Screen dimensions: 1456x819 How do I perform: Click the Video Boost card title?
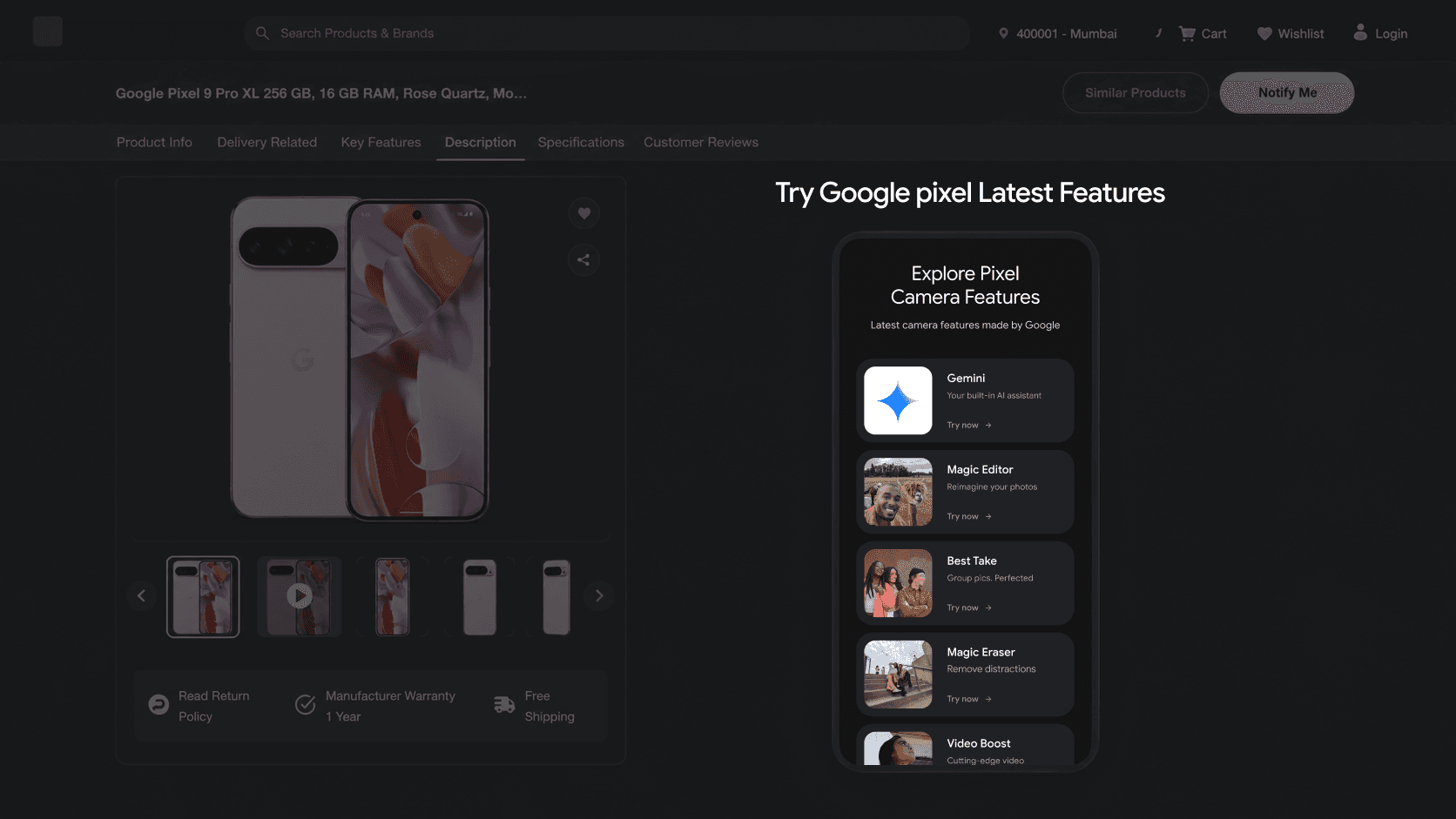(x=979, y=743)
